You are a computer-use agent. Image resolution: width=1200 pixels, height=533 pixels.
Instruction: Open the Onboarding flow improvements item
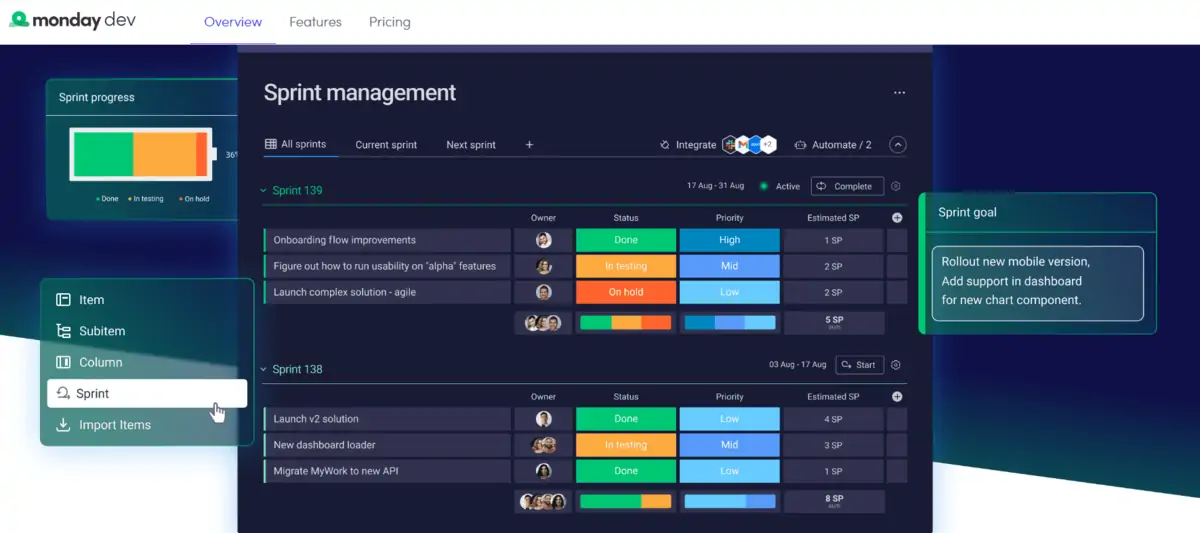point(387,240)
